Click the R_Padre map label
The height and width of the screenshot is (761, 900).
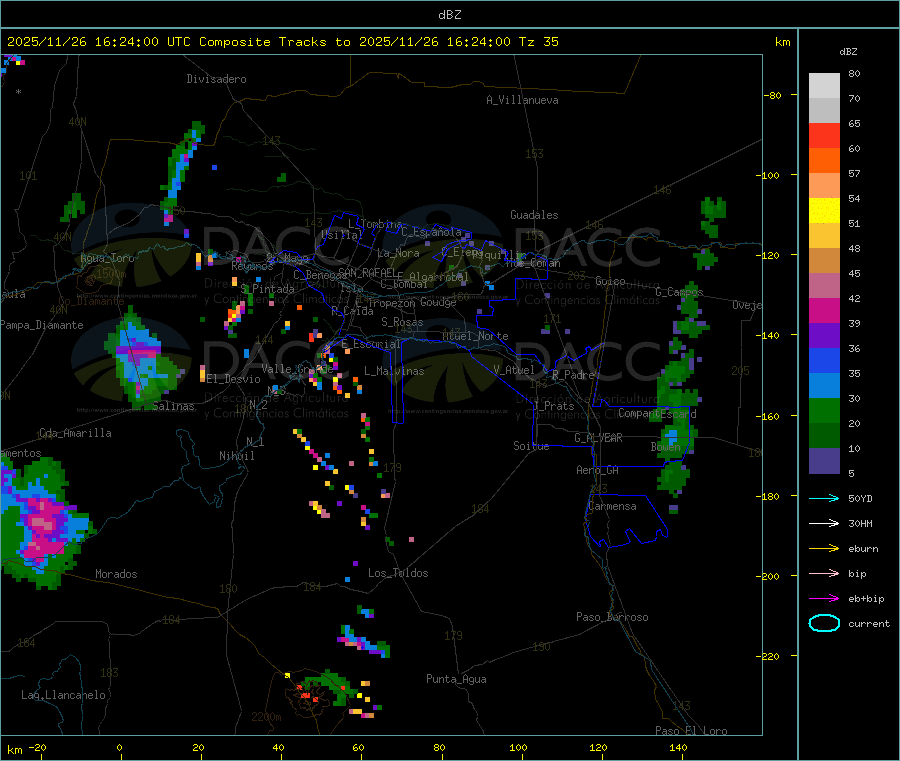click(x=573, y=375)
